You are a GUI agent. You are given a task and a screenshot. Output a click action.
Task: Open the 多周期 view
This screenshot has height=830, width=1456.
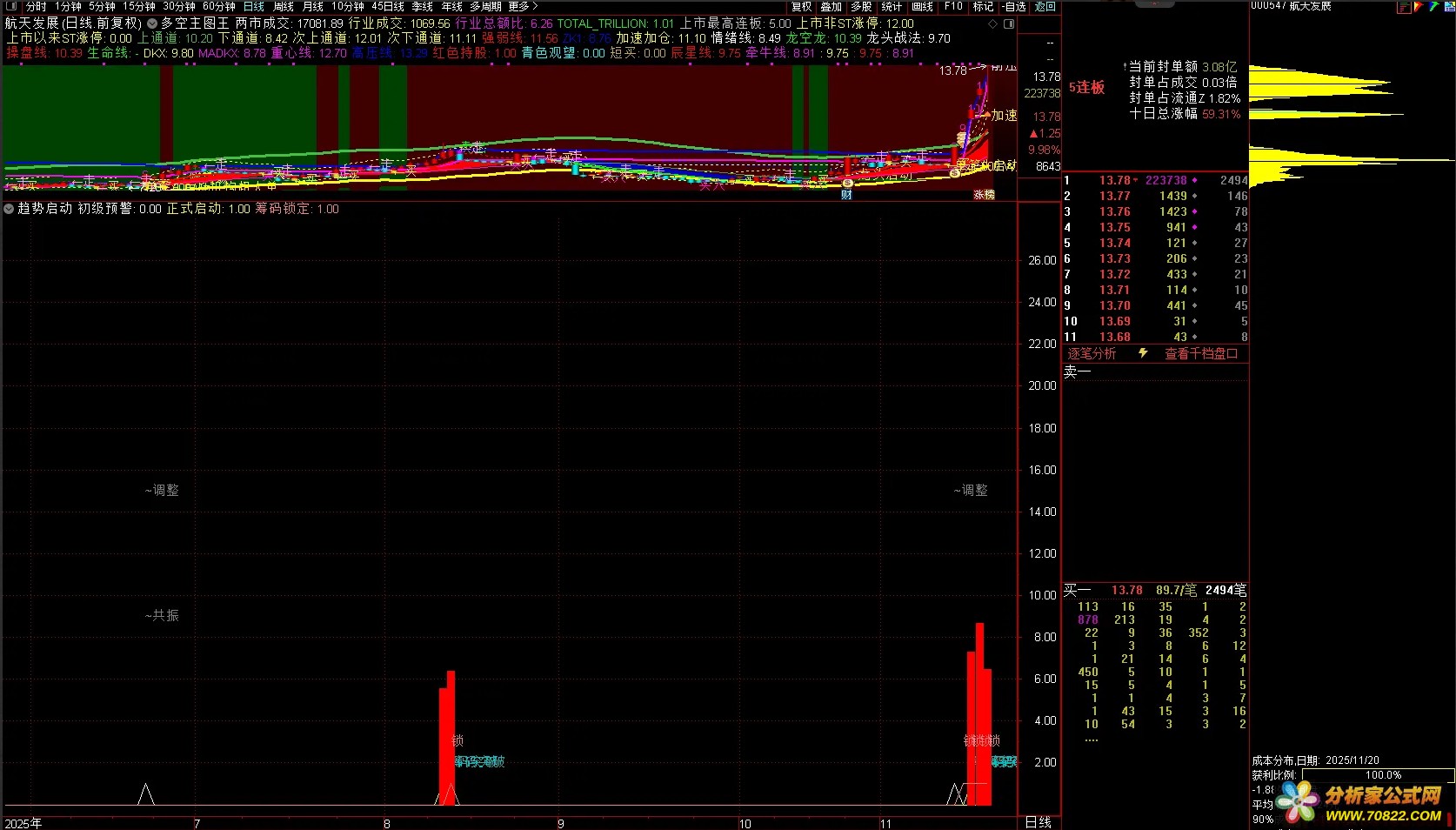[x=485, y=6]
